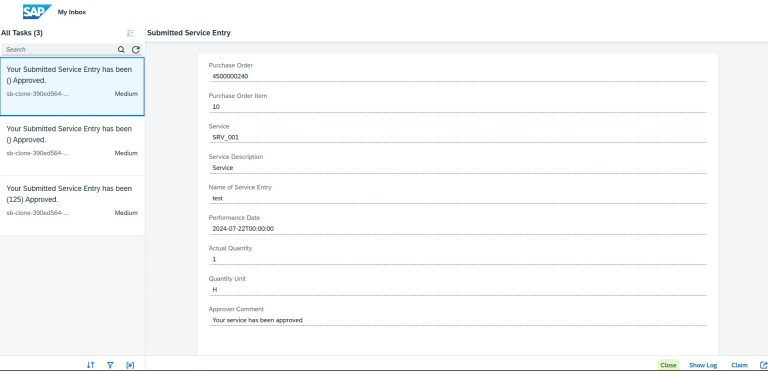Screen dimensions: 768x371
Task: Toggle multi-select mode icon beside All Tasks
Action: 130,33
